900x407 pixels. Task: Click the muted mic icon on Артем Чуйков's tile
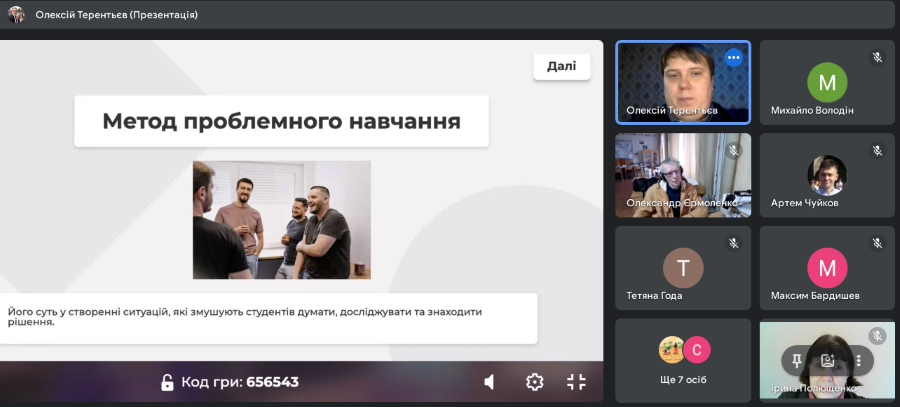(877, 150)
